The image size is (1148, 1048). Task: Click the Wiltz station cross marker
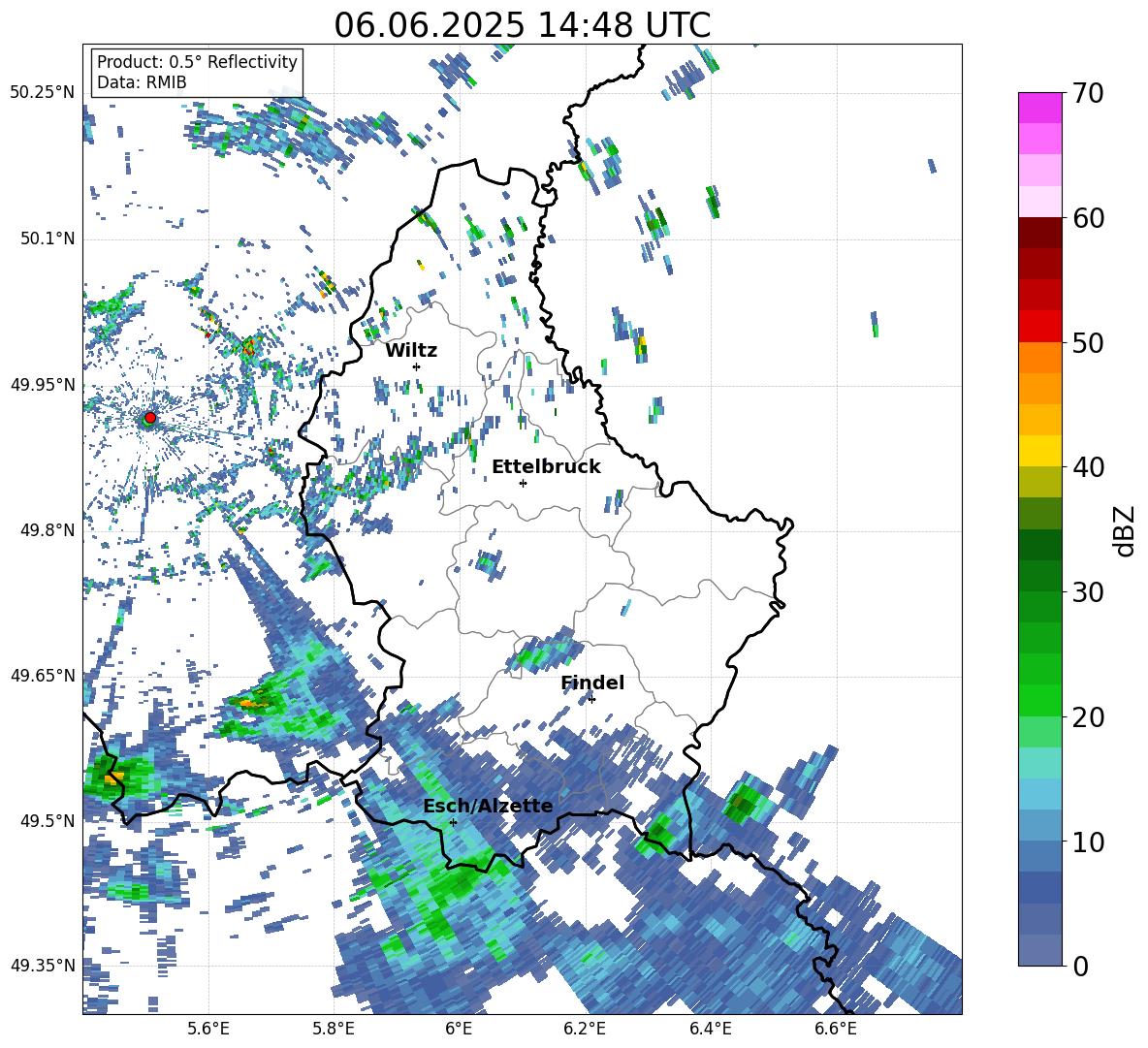417,366
